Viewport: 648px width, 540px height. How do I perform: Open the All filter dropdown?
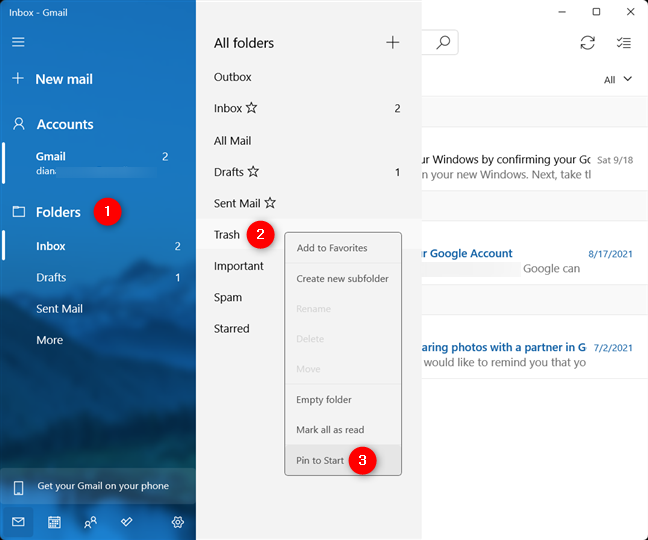618,79
